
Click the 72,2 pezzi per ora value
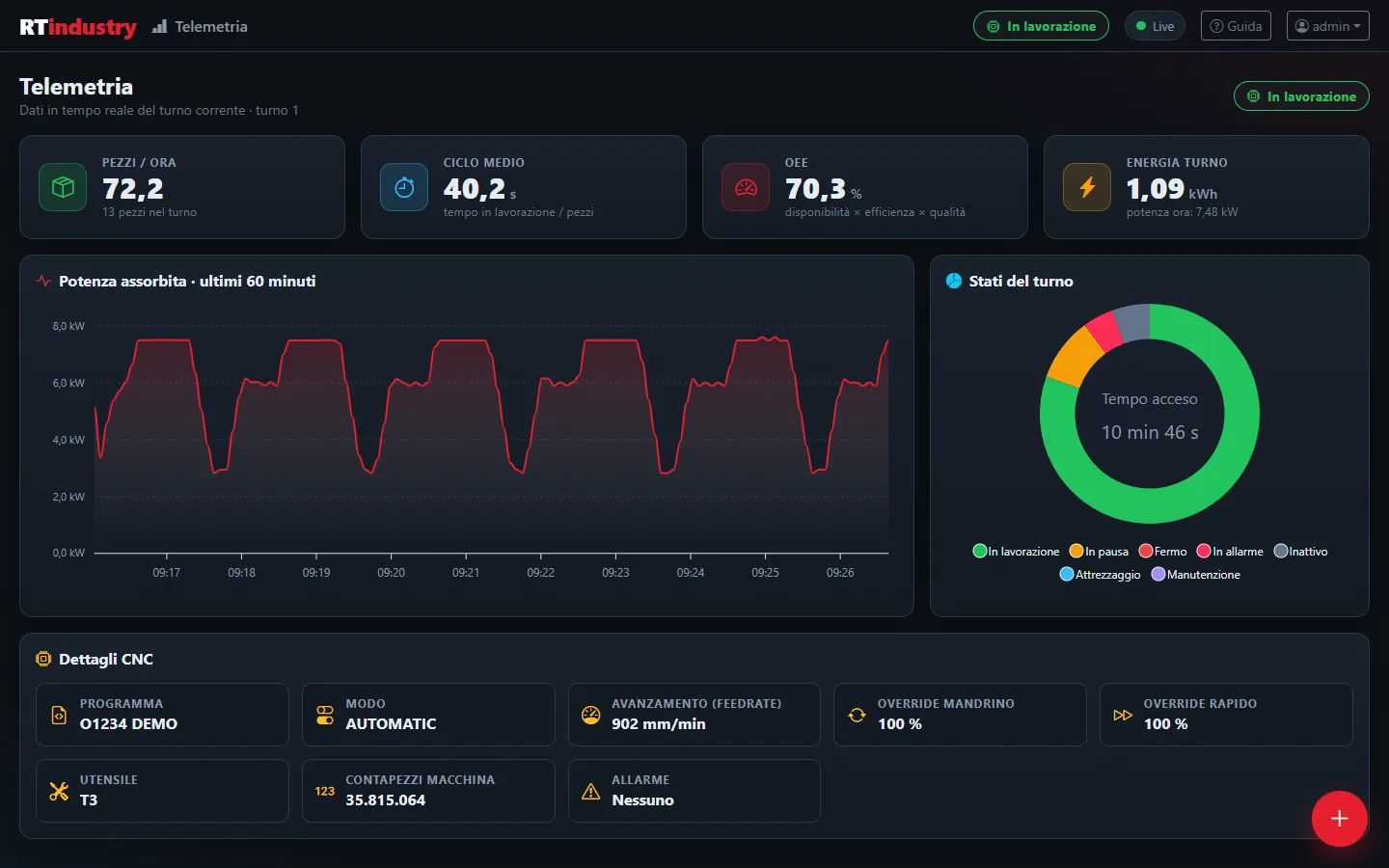(x=133, y=188)
